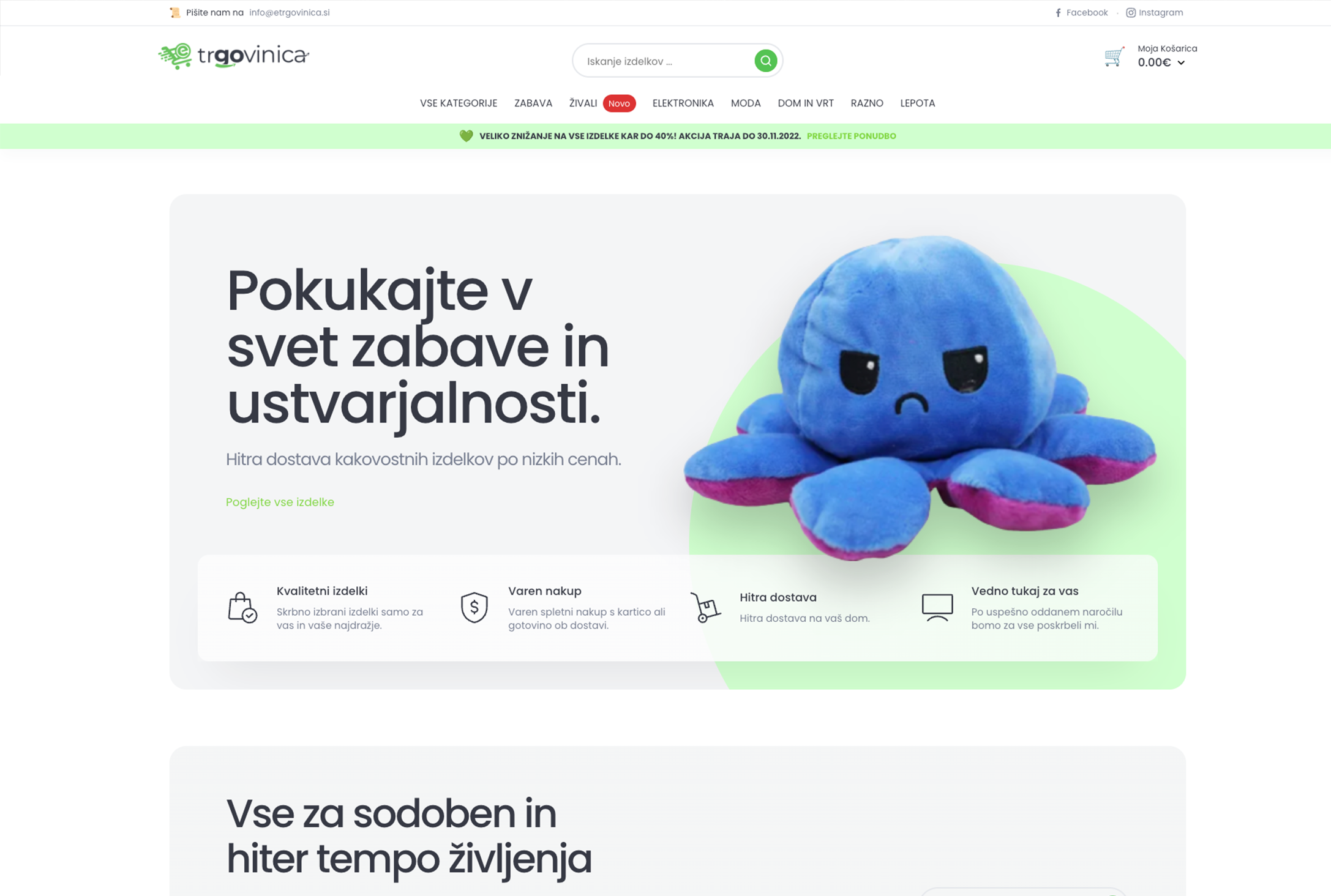
Task: Click the info@etrgovinica.si email link
Action: pyautogui.click(x=289, y=13)
